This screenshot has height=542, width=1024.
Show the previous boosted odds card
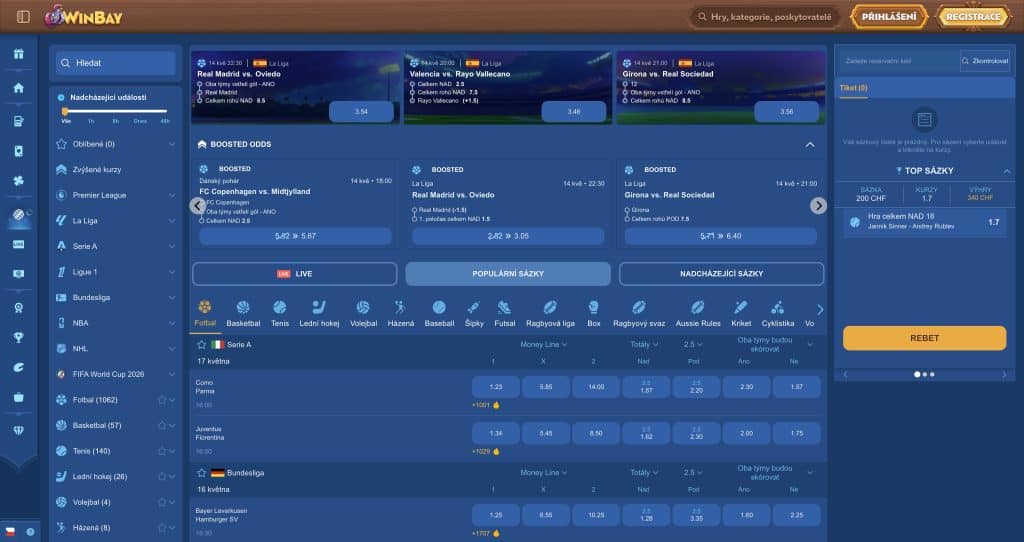[197, 206]
